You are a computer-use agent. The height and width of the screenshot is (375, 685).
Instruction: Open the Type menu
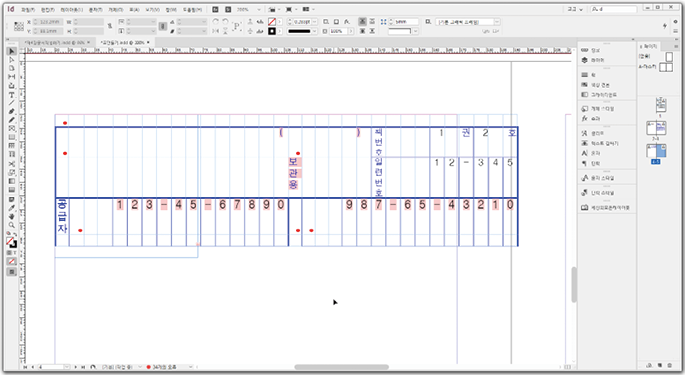tap(95, 9)
